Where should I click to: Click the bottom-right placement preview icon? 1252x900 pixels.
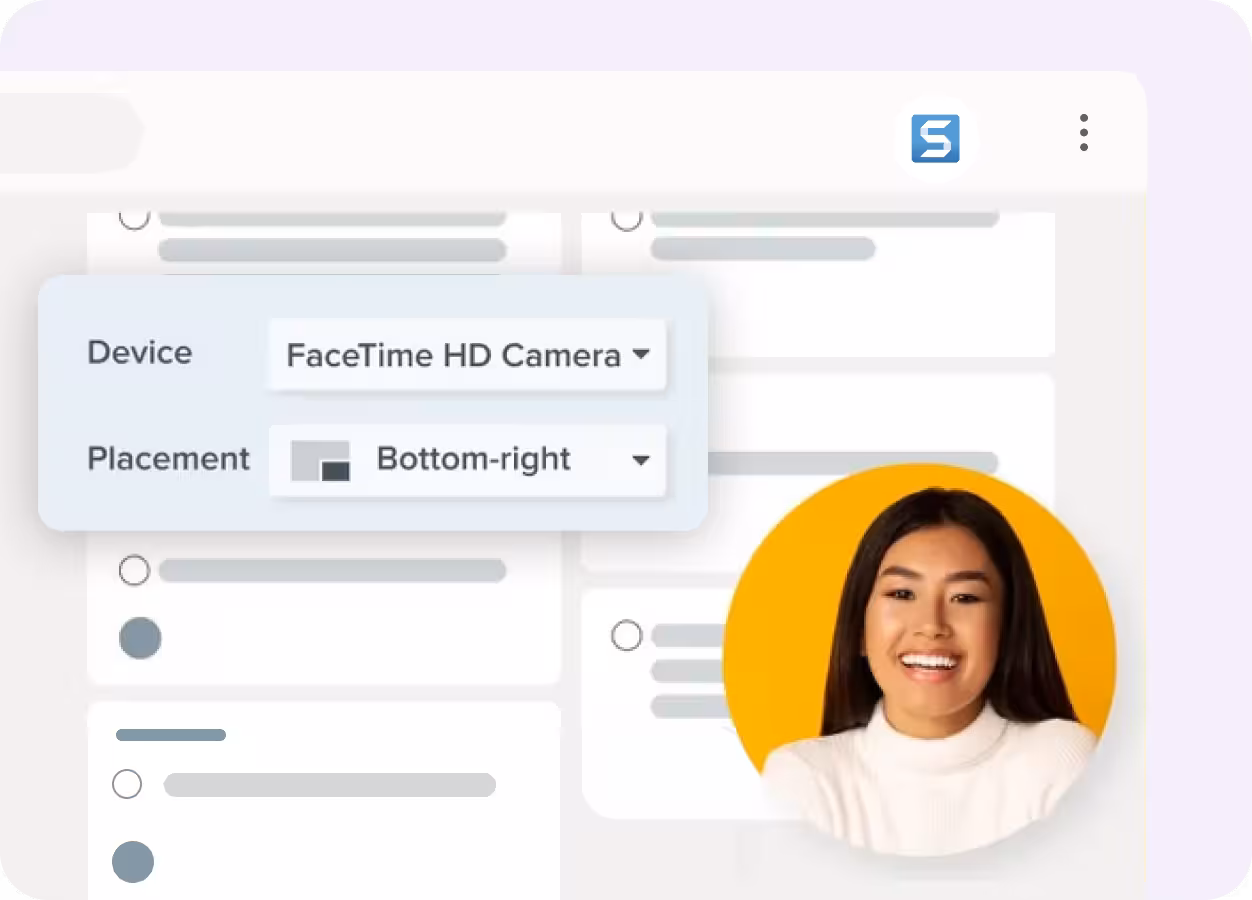click(320, 461)
